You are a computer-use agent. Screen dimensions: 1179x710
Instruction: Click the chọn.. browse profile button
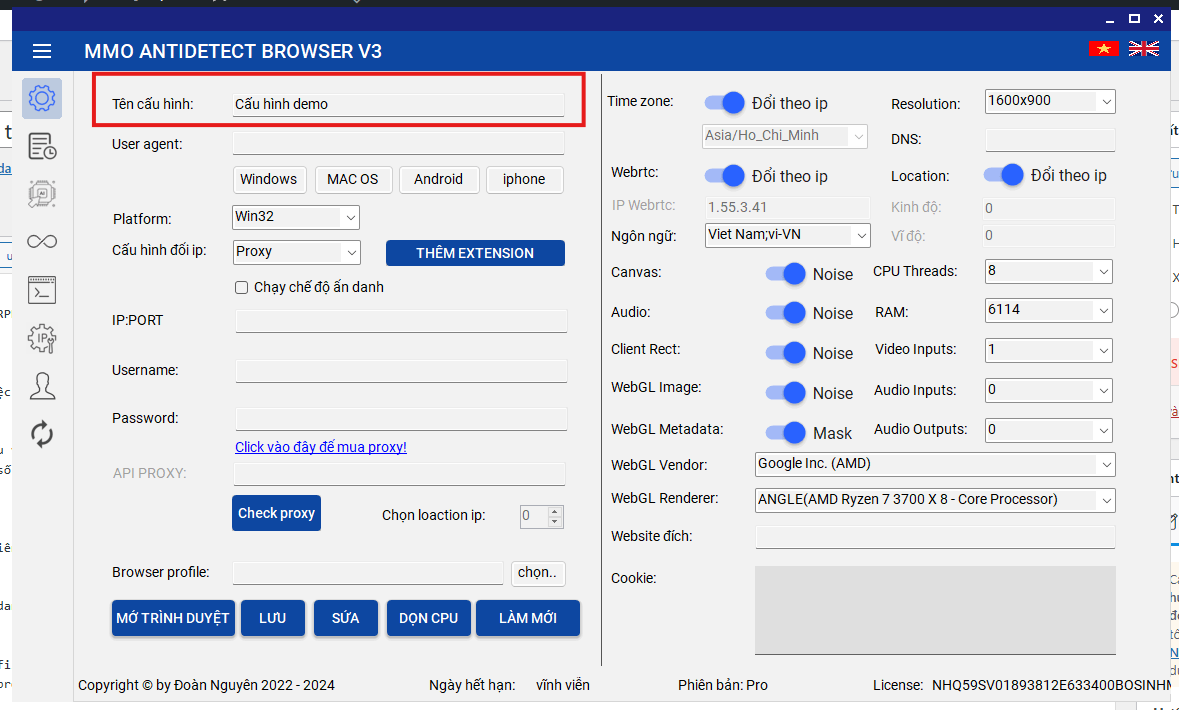[538, 573]
